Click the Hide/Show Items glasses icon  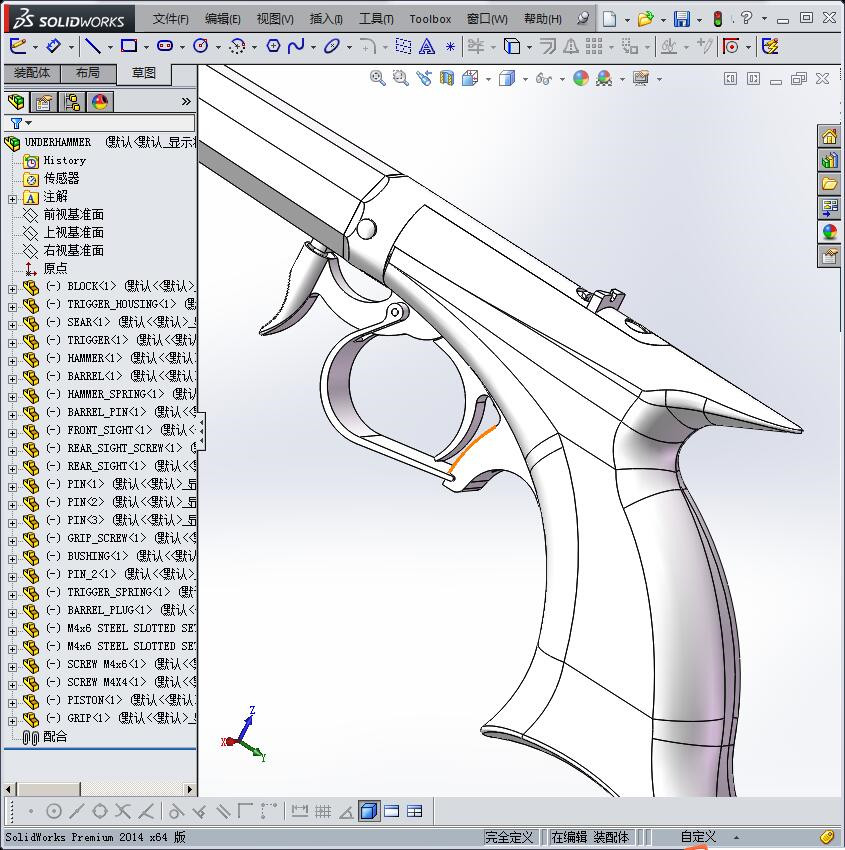pos(543,80)
